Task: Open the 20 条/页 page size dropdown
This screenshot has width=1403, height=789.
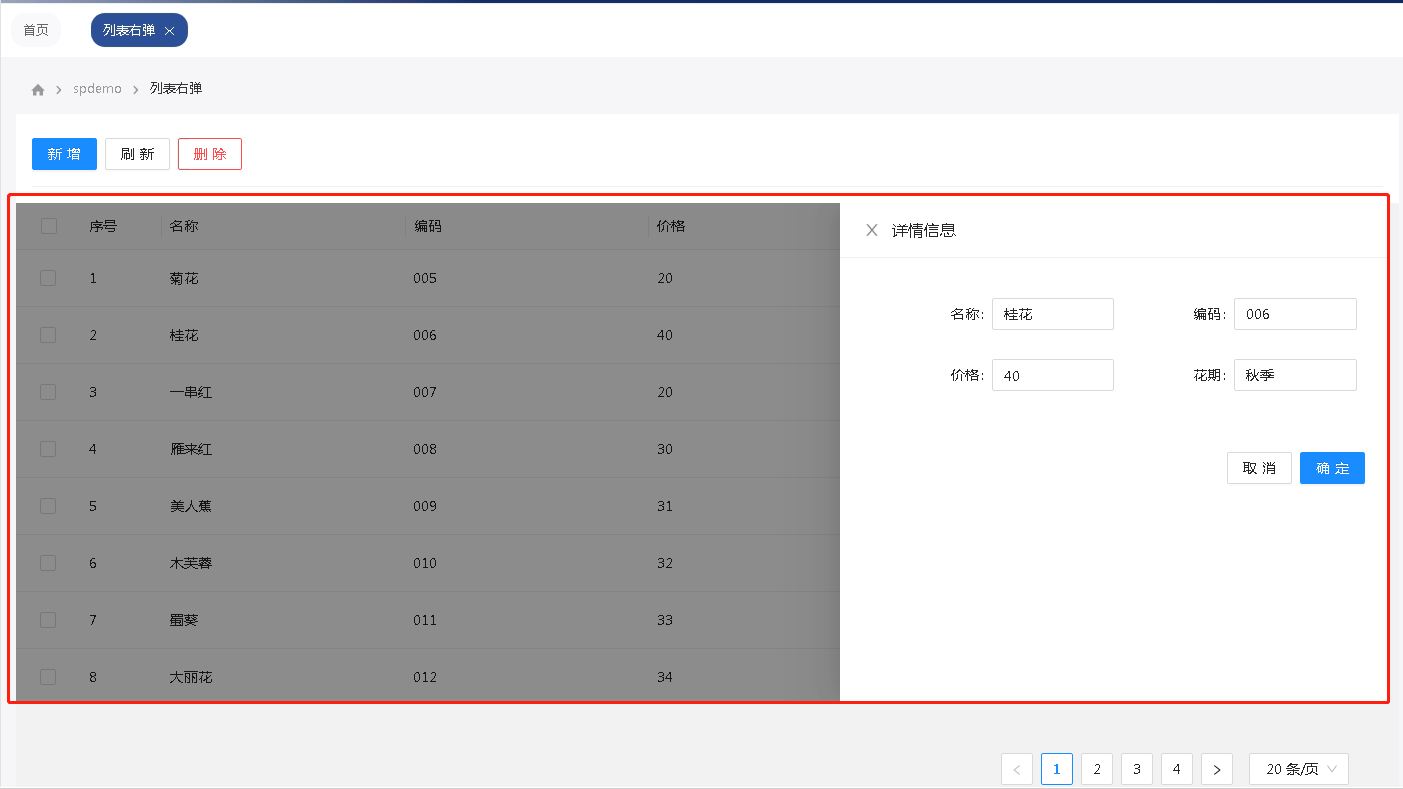Action: pyautogui.click(x=1299, y=769)
